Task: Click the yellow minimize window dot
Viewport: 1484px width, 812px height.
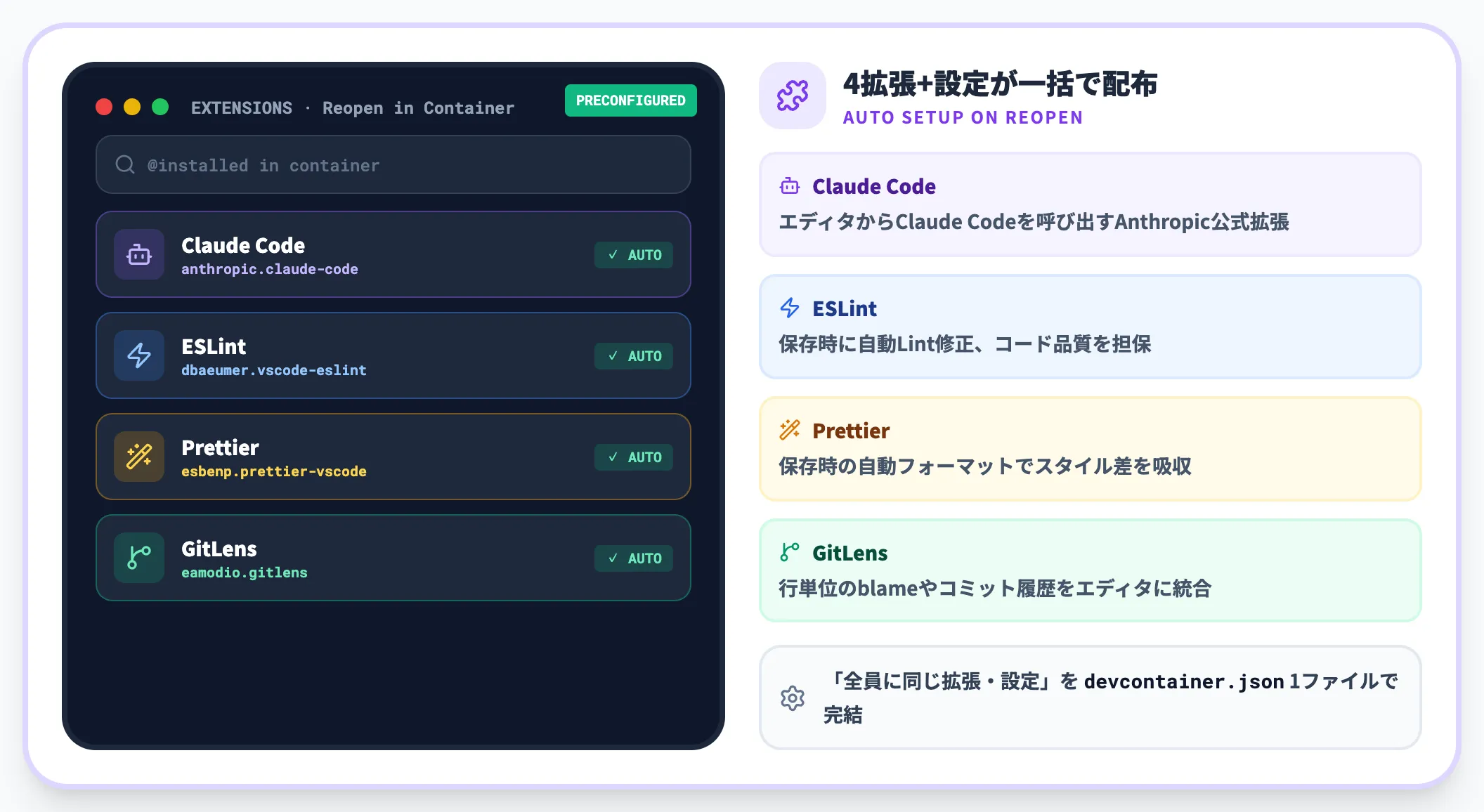Action: click(x=132, y=107)
